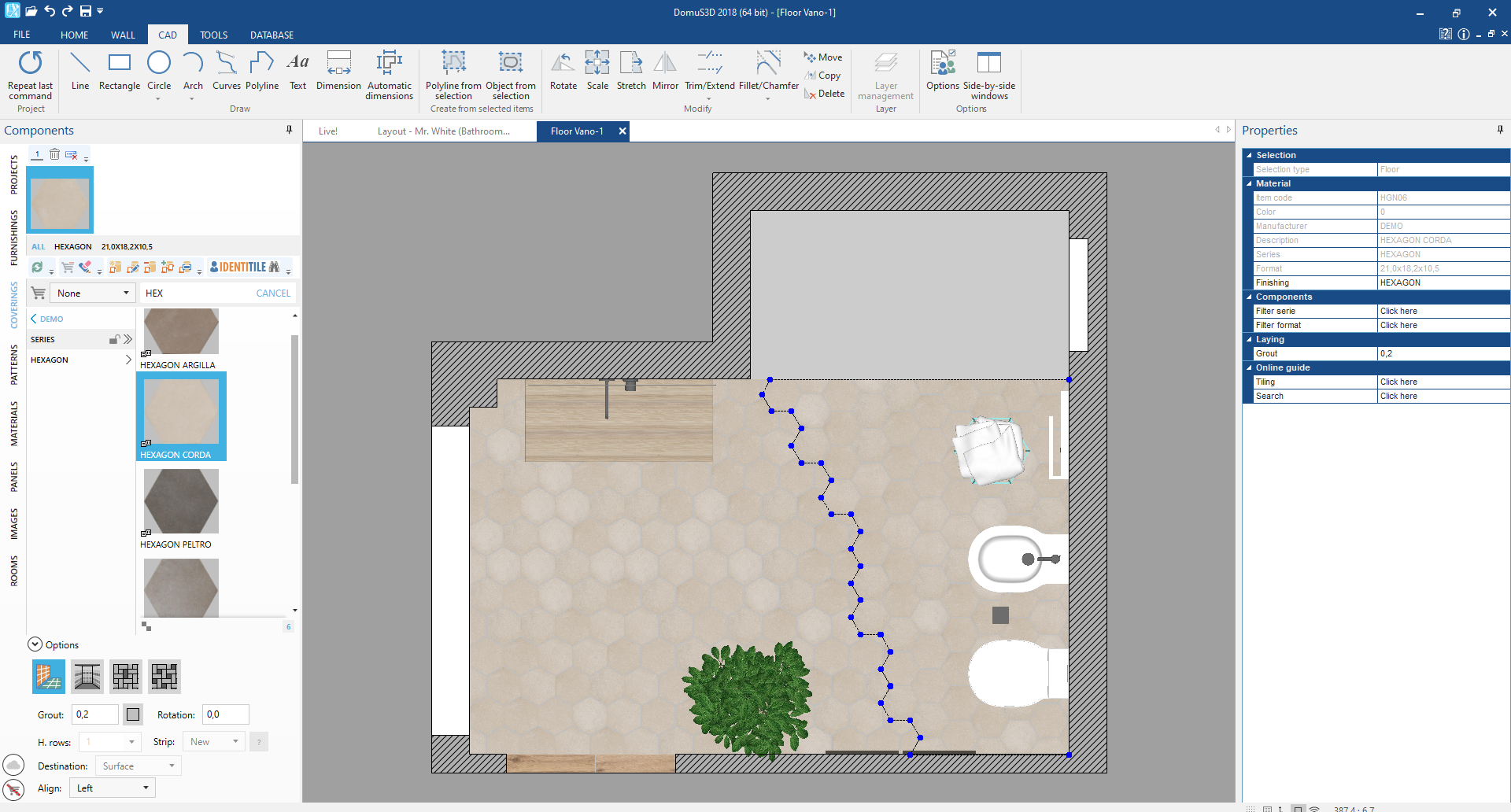Viewport: 1511px width, 812px height.
Task: Click CANCEL in the search field
Action: tap(273, 293)
